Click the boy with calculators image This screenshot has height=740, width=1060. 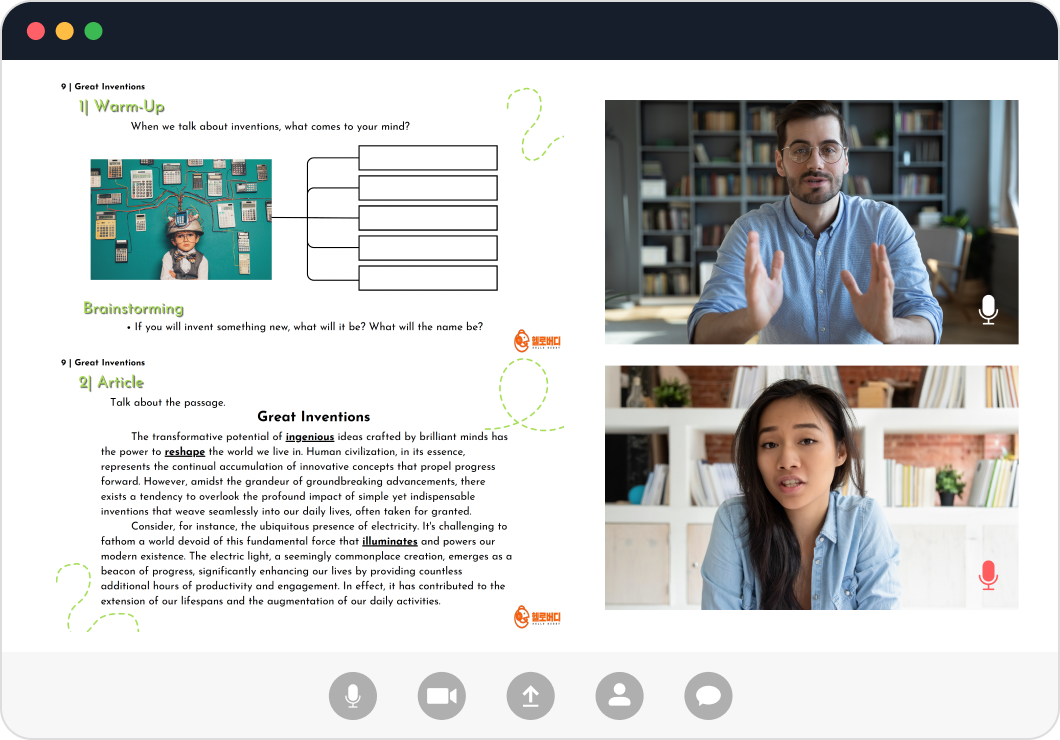click(181, 219)
